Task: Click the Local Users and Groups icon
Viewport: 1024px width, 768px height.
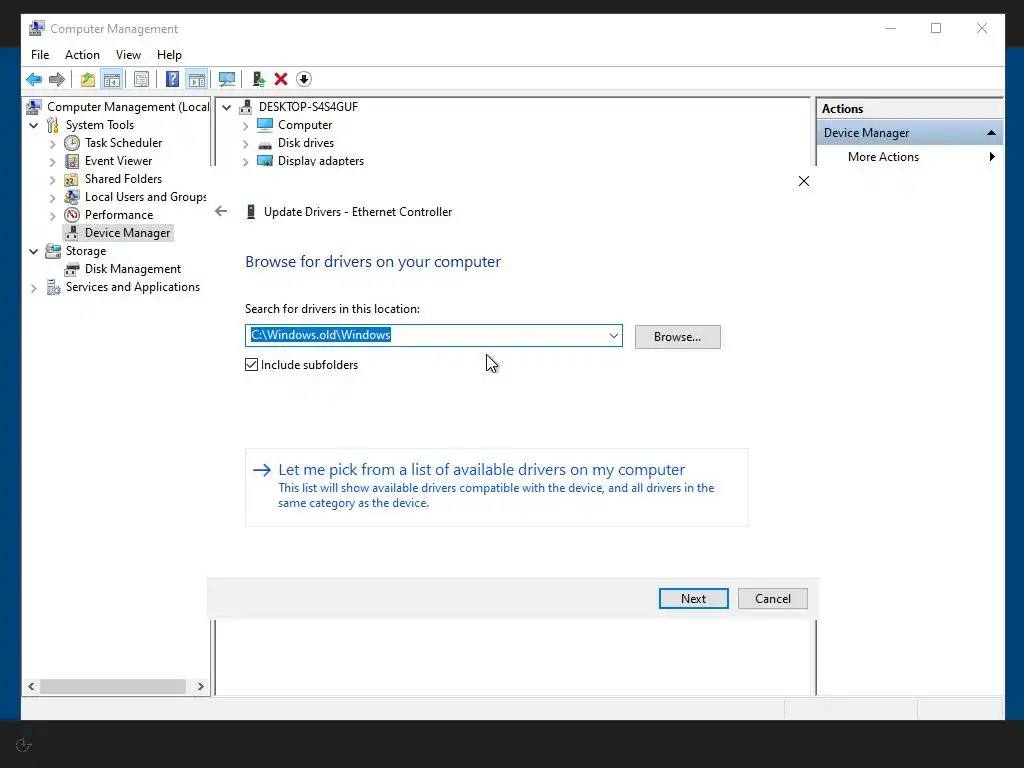Action: 72,197
